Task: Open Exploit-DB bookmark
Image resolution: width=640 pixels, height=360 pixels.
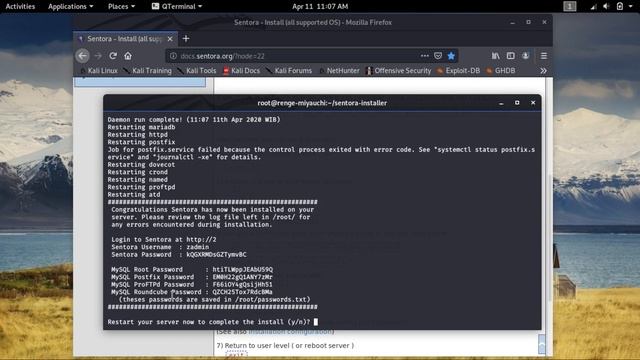Action: pyautogui.click(x=459, y=71)
